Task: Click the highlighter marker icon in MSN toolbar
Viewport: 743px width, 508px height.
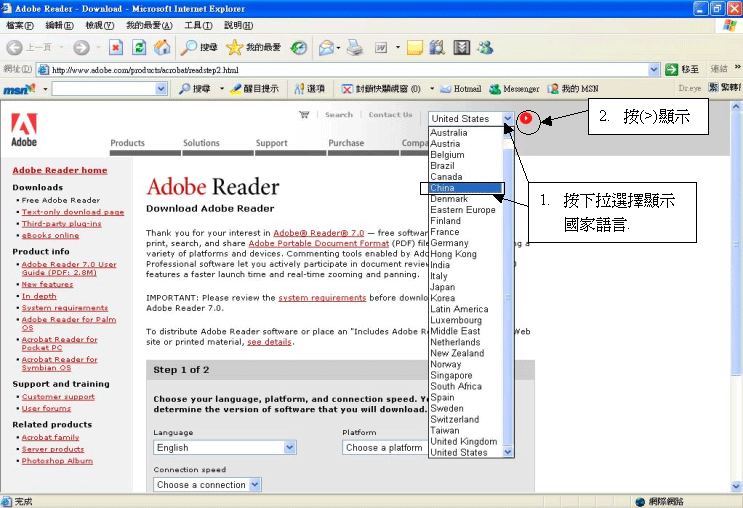Action: (236, 89)
